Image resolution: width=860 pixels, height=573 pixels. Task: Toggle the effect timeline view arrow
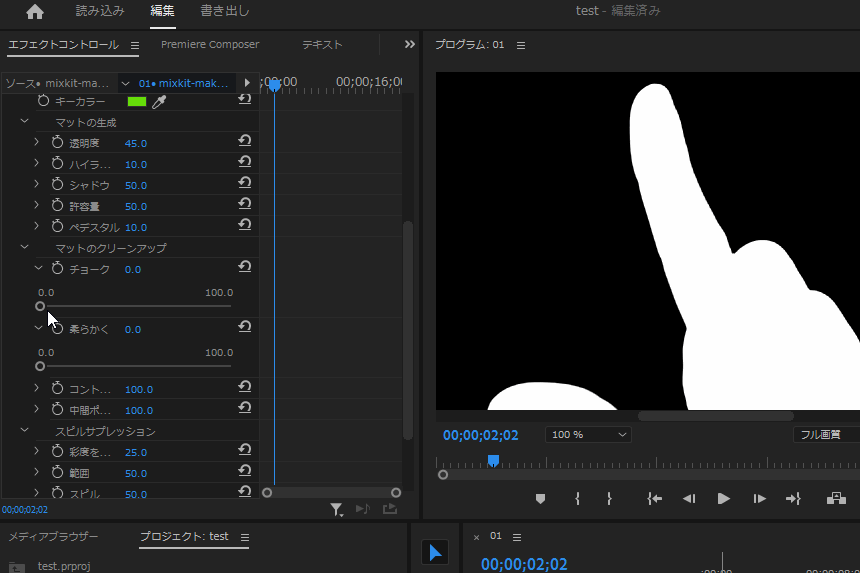[x=247, y=83]
